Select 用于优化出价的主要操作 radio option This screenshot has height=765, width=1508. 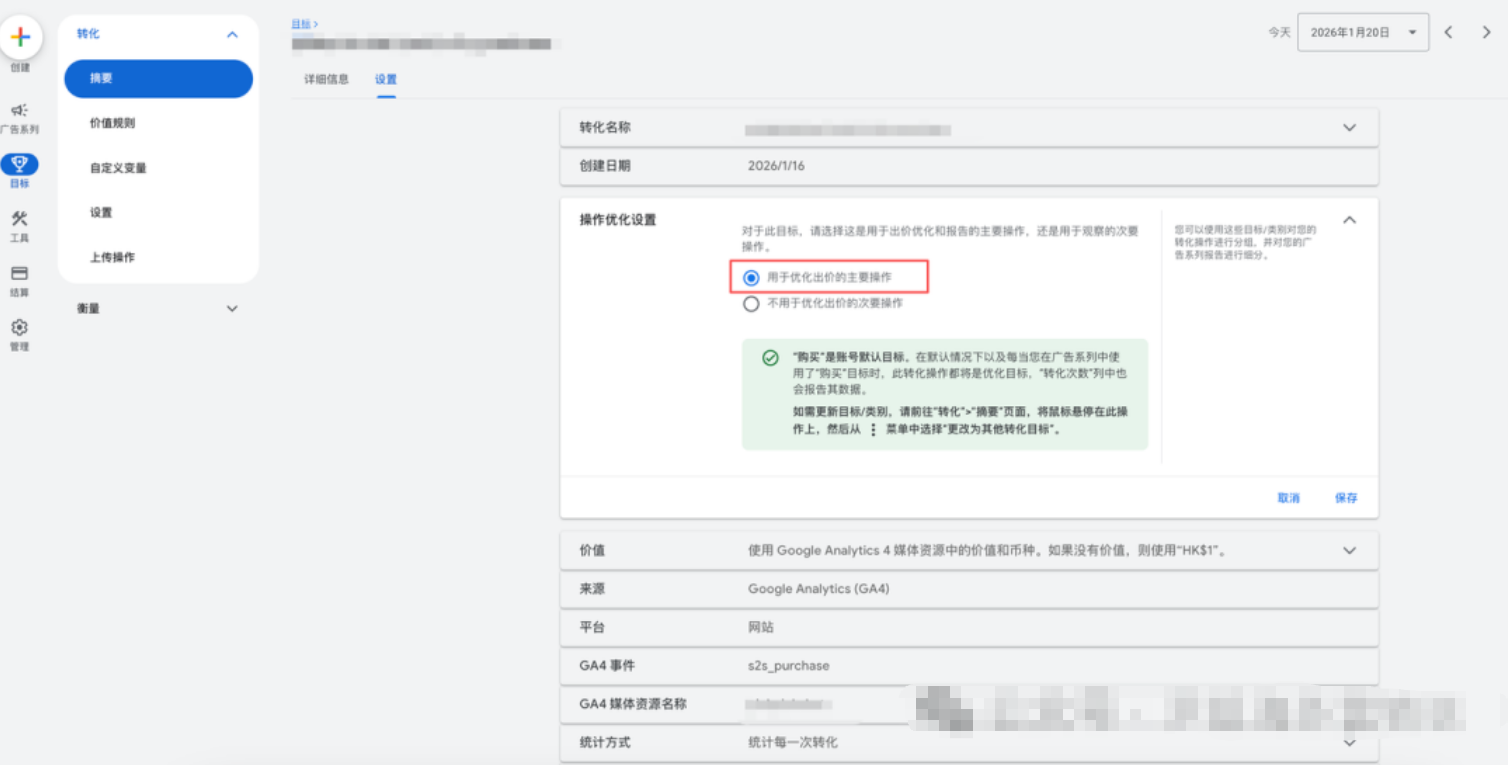click(751, 278)
